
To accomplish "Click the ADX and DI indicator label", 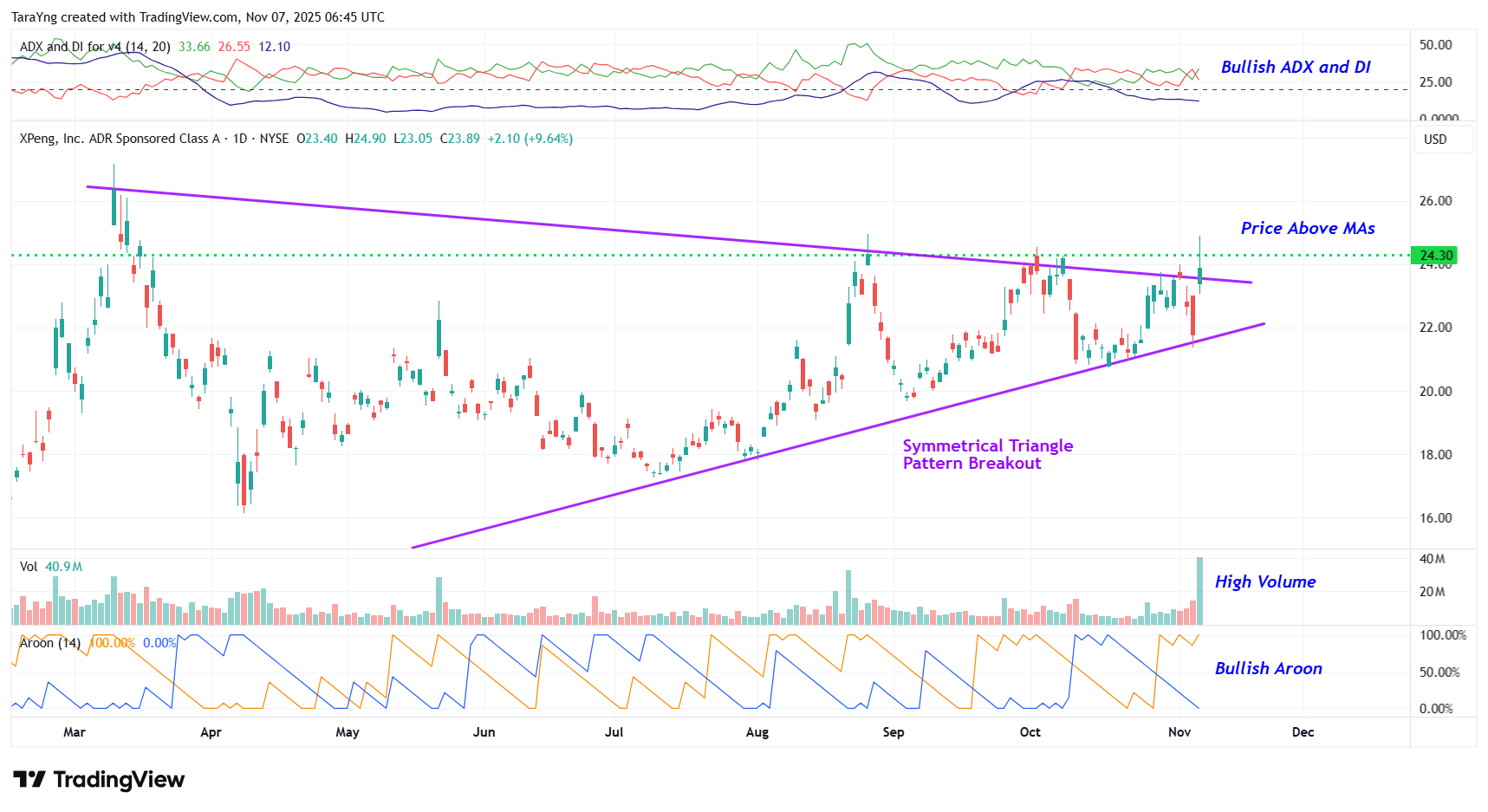I will [x=94, y=47].
